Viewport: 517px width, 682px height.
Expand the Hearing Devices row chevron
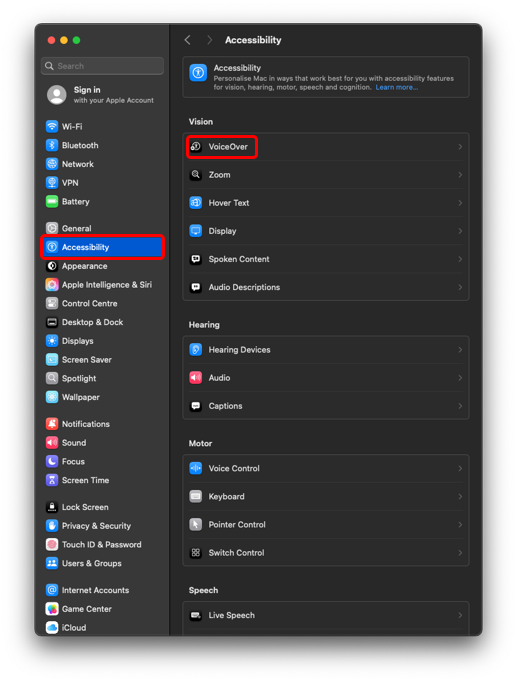pos(460,350)
